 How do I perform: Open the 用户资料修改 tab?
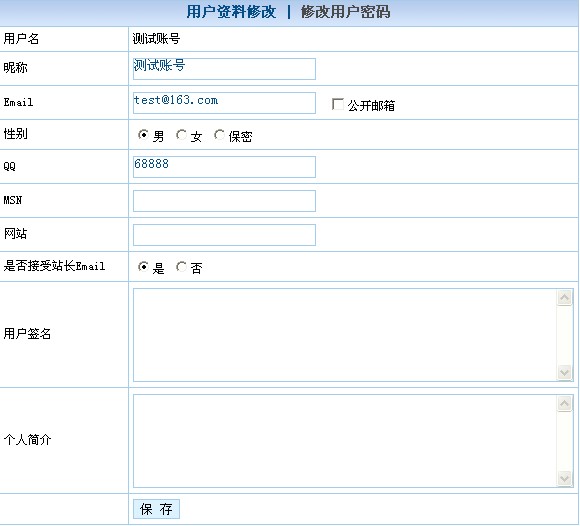pyautogui.click(x=231, y=12)
